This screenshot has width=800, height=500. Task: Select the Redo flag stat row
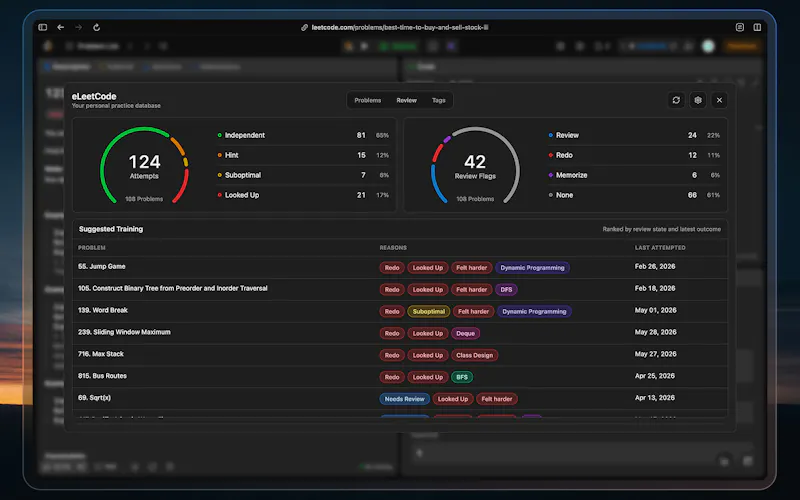[634, 155]
